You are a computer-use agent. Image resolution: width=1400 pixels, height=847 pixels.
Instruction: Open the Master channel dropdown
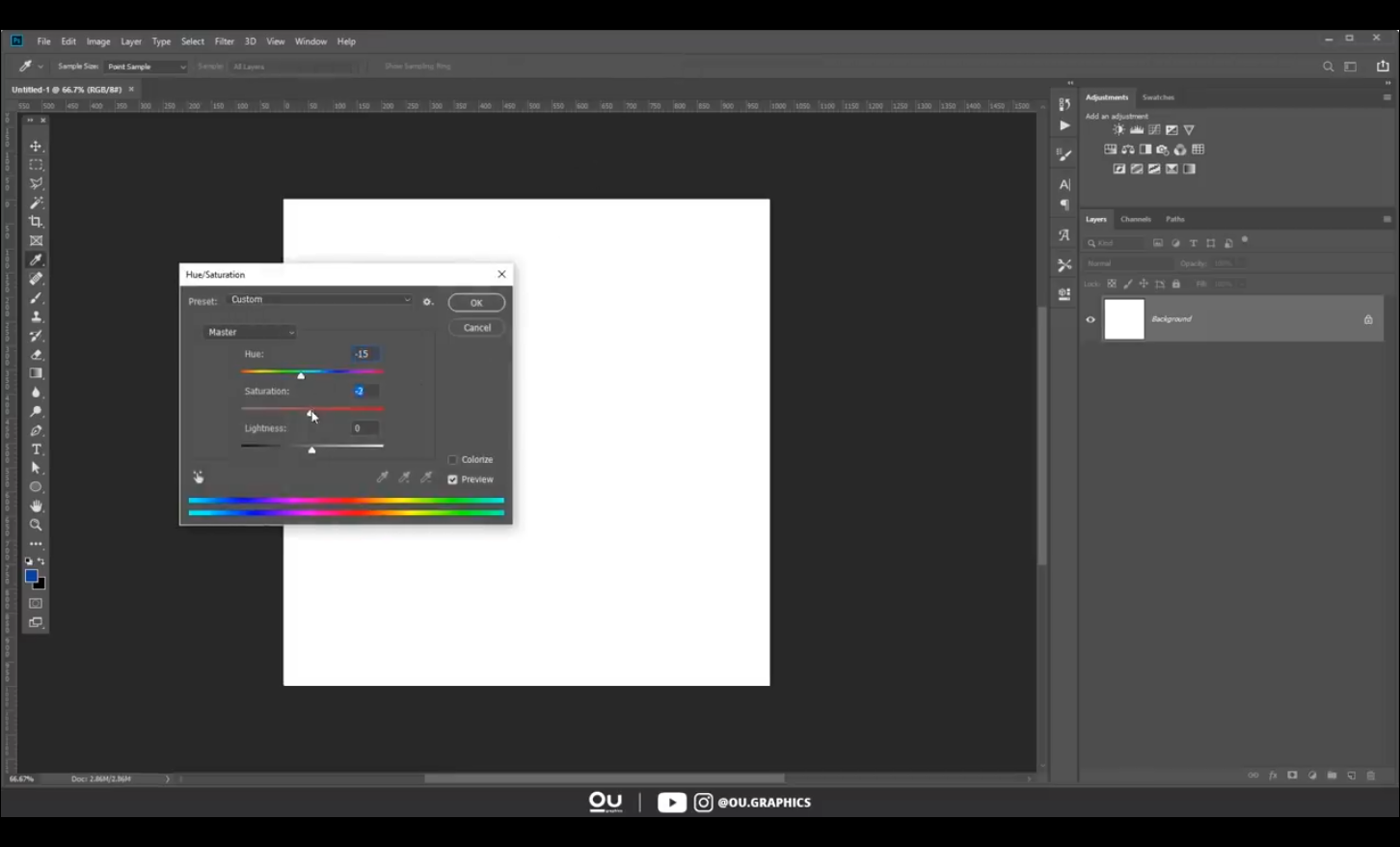[251, 332]
